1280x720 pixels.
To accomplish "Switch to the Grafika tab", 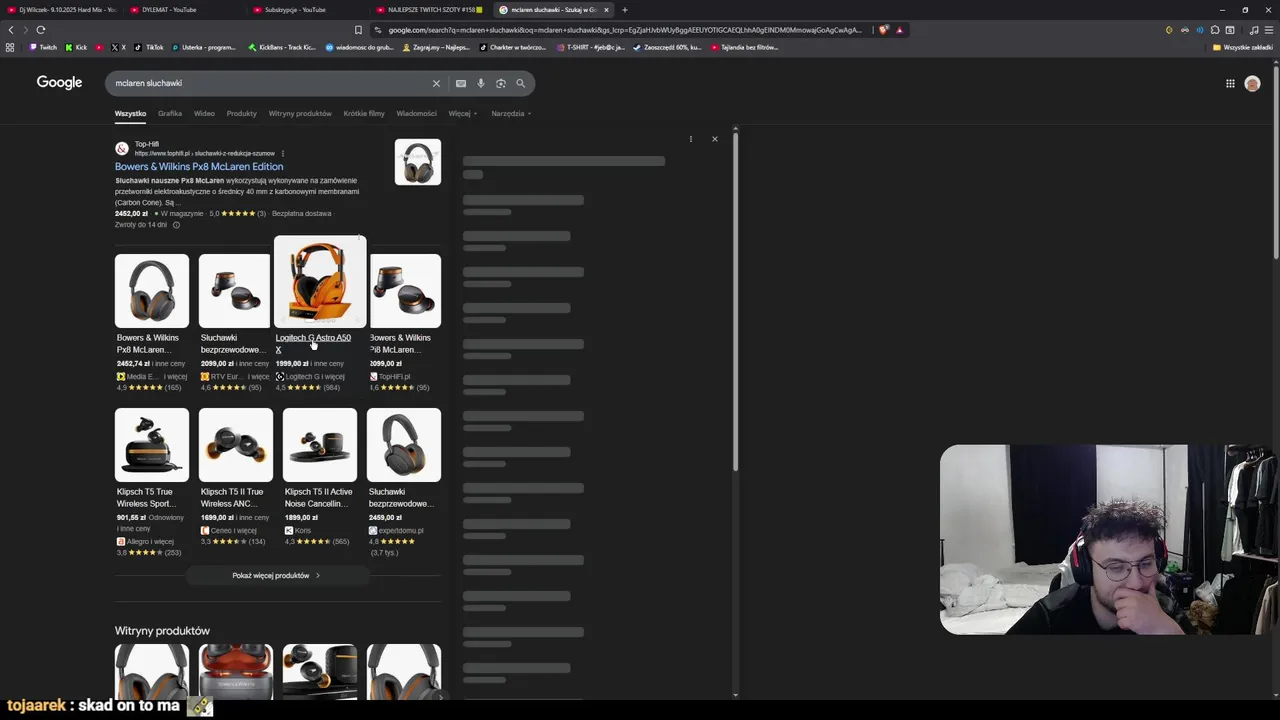I will [x=170, y=113].
